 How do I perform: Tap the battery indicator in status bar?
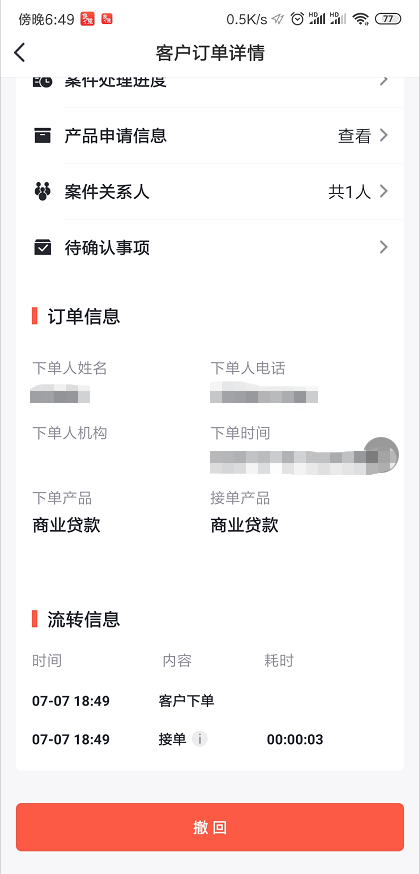pyautogui.click(x=388, y=20)
